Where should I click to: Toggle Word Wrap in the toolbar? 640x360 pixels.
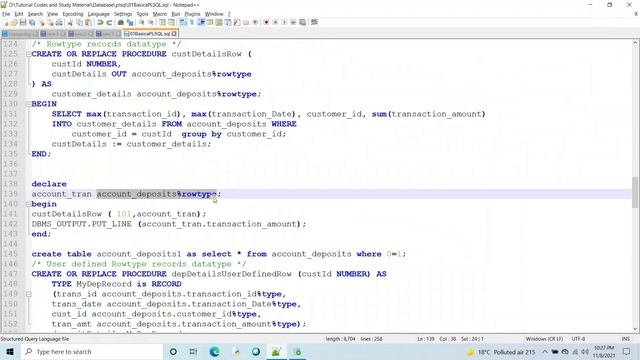tap(183, 22)
